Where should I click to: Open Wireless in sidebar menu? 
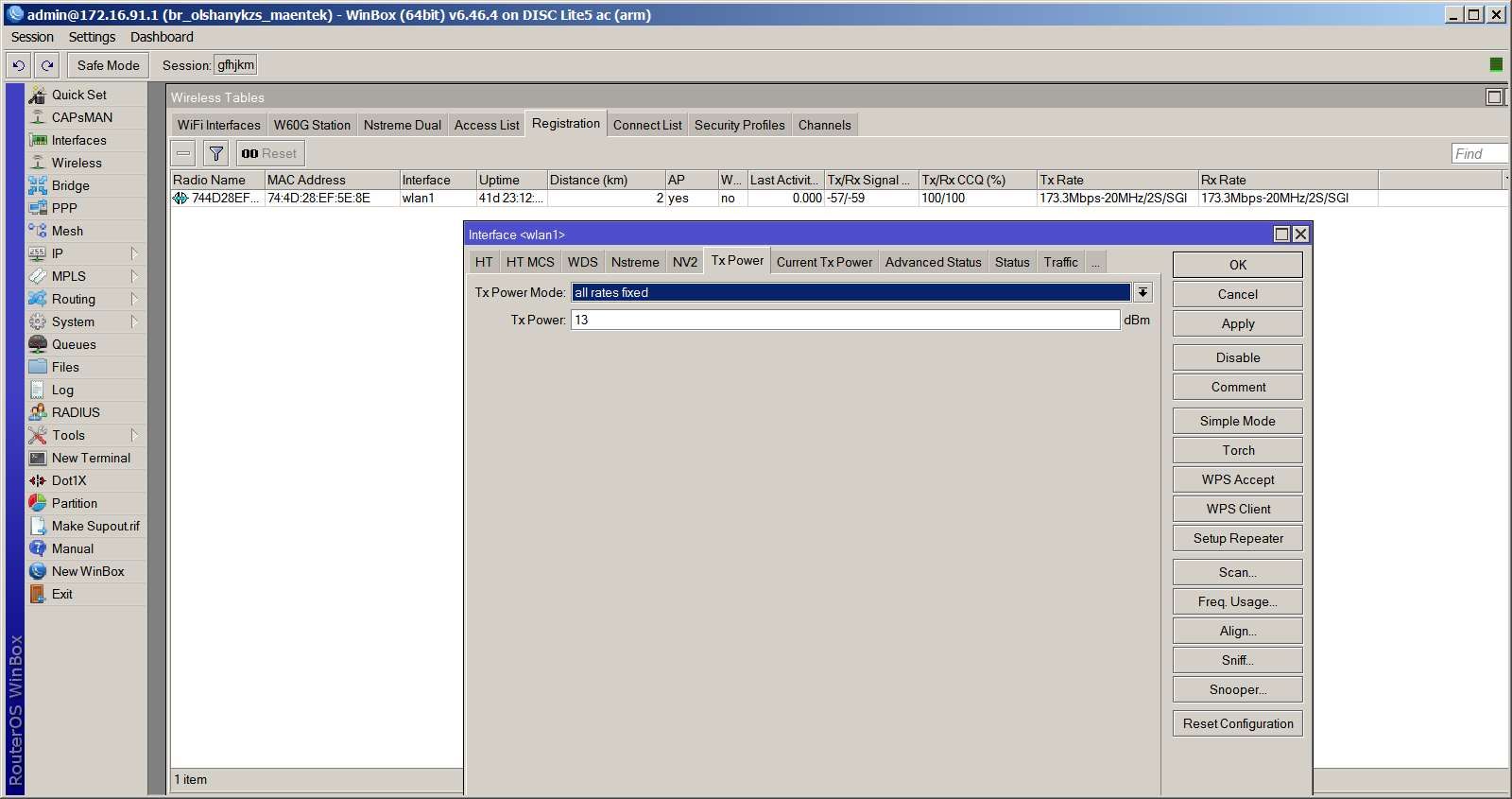point(77,163)
